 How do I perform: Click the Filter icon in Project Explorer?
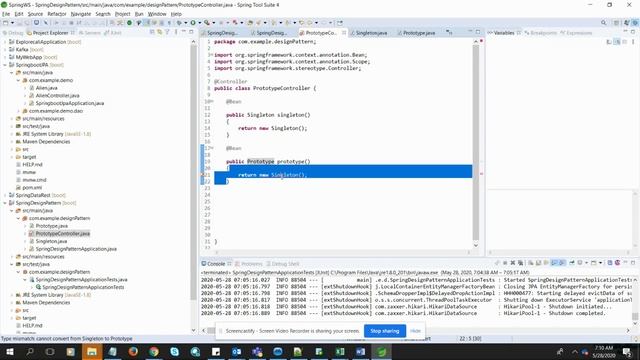pyautogui.click(x=167, y=32)
